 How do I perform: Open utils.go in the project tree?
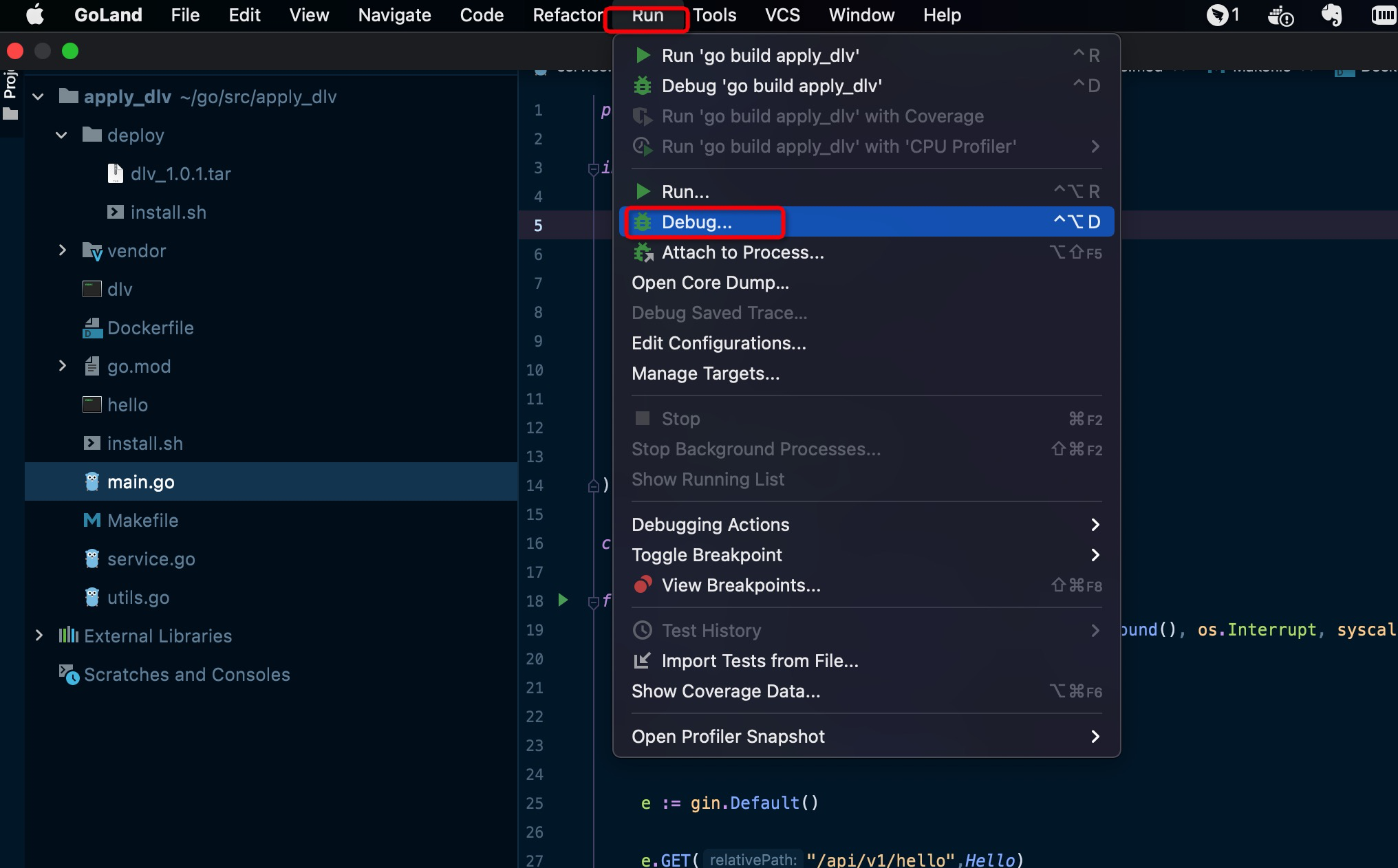(x=138, y=597)
